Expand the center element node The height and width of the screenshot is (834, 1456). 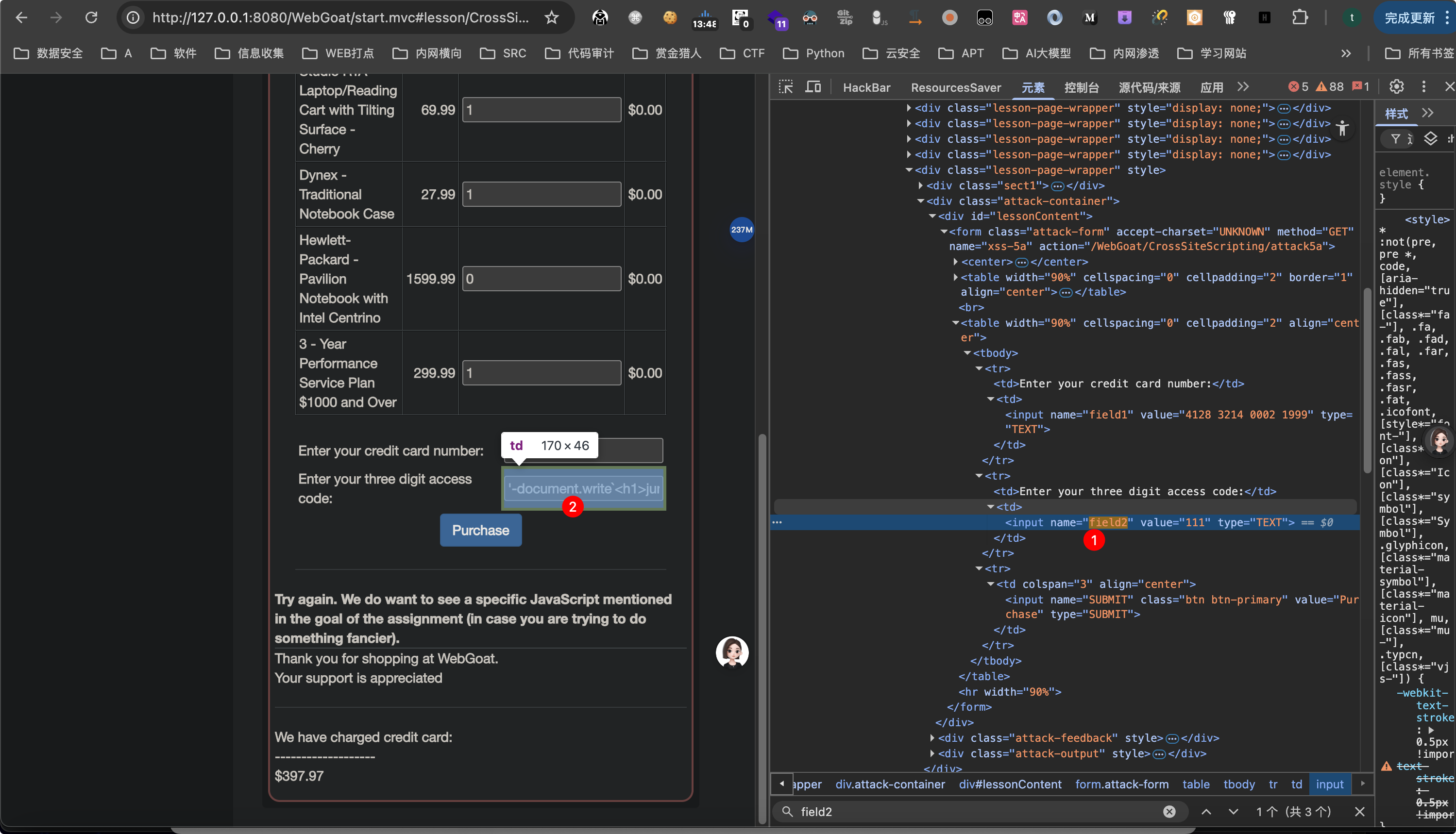tap(955, 262)
